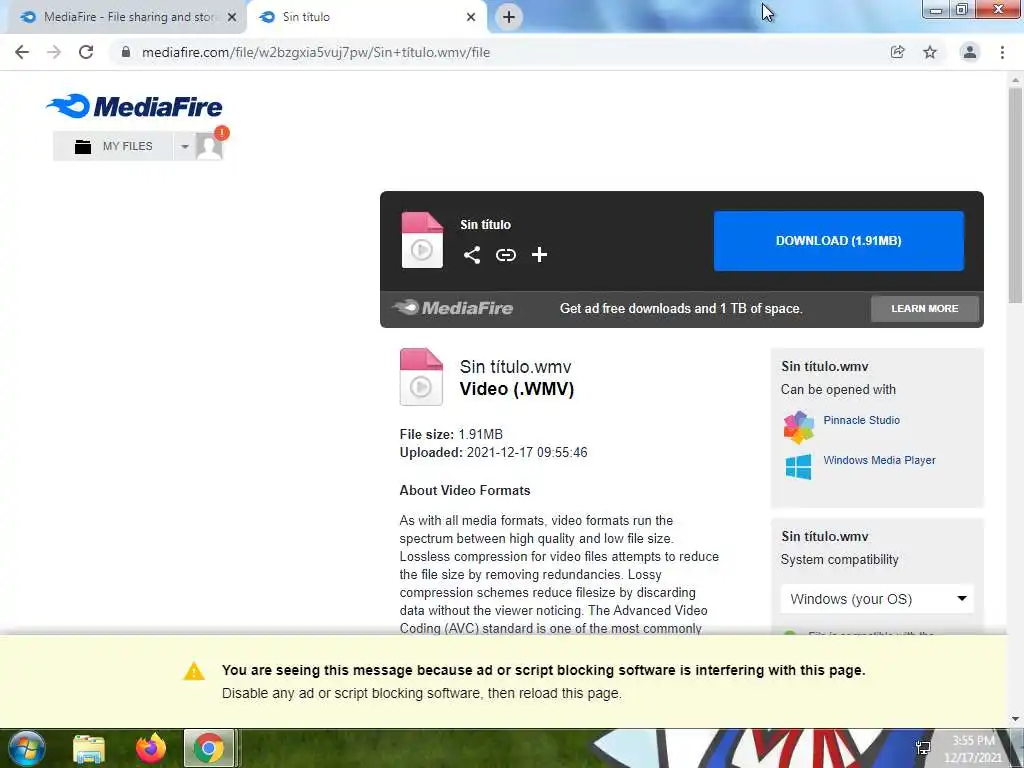Image resolution: width=1024 pixels, height=768 pixels.
Task: Click the Windows logo icon beside Media Player
Action: [x=798, y=467]
